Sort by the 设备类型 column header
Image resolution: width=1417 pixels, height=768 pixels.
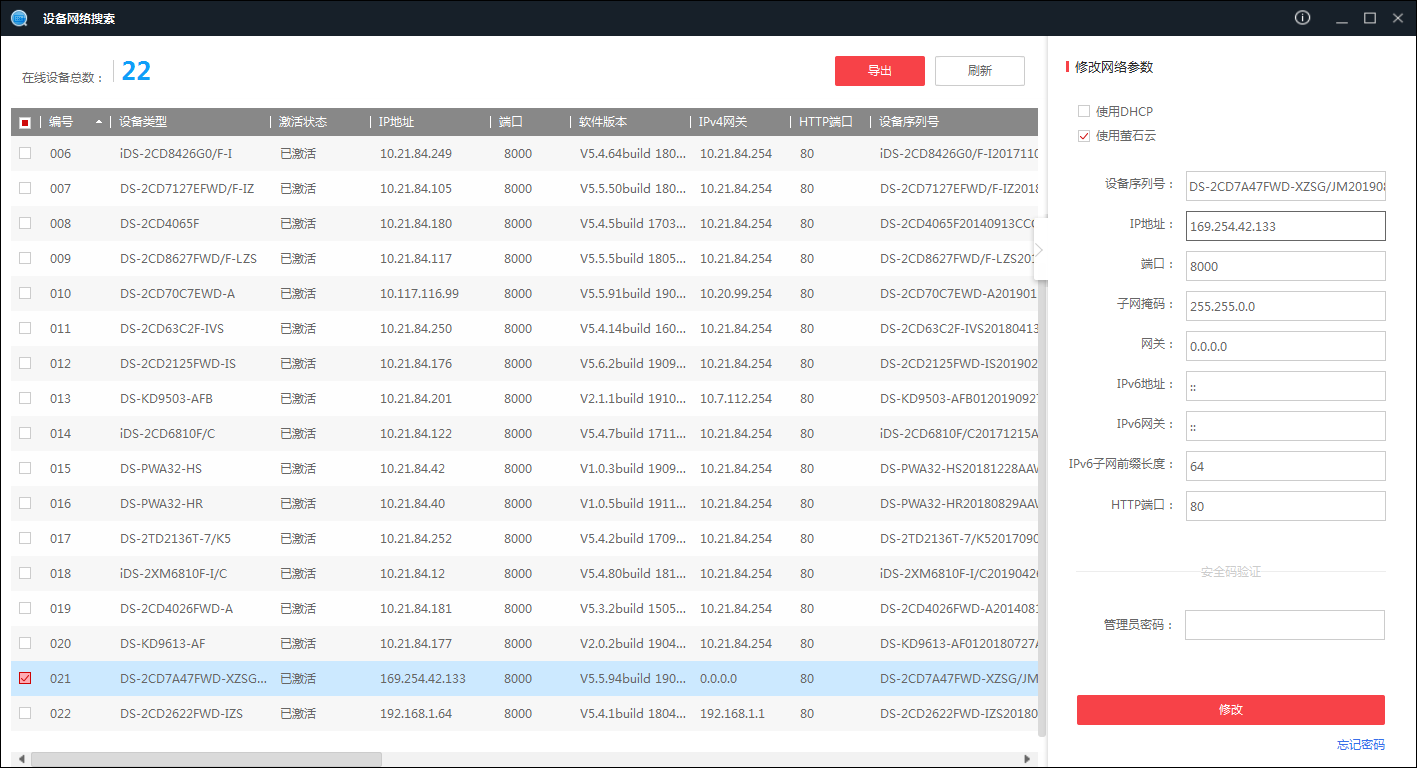pos(143,122)
